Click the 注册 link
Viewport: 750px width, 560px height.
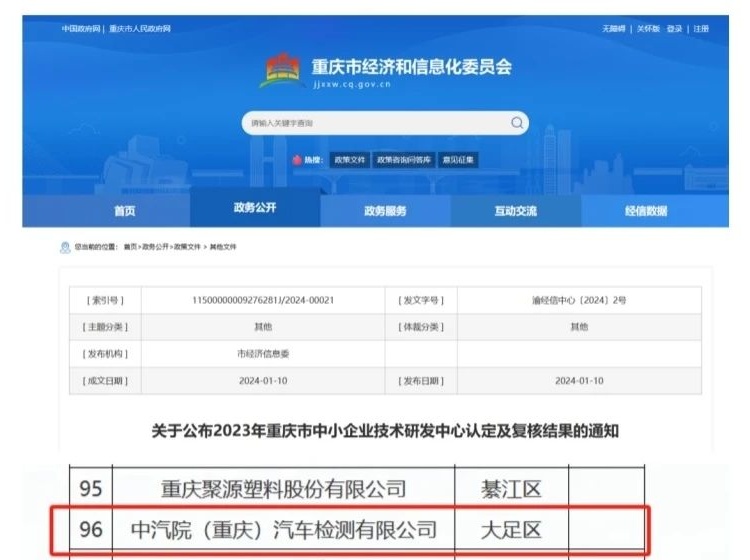[x=701, y=29]
